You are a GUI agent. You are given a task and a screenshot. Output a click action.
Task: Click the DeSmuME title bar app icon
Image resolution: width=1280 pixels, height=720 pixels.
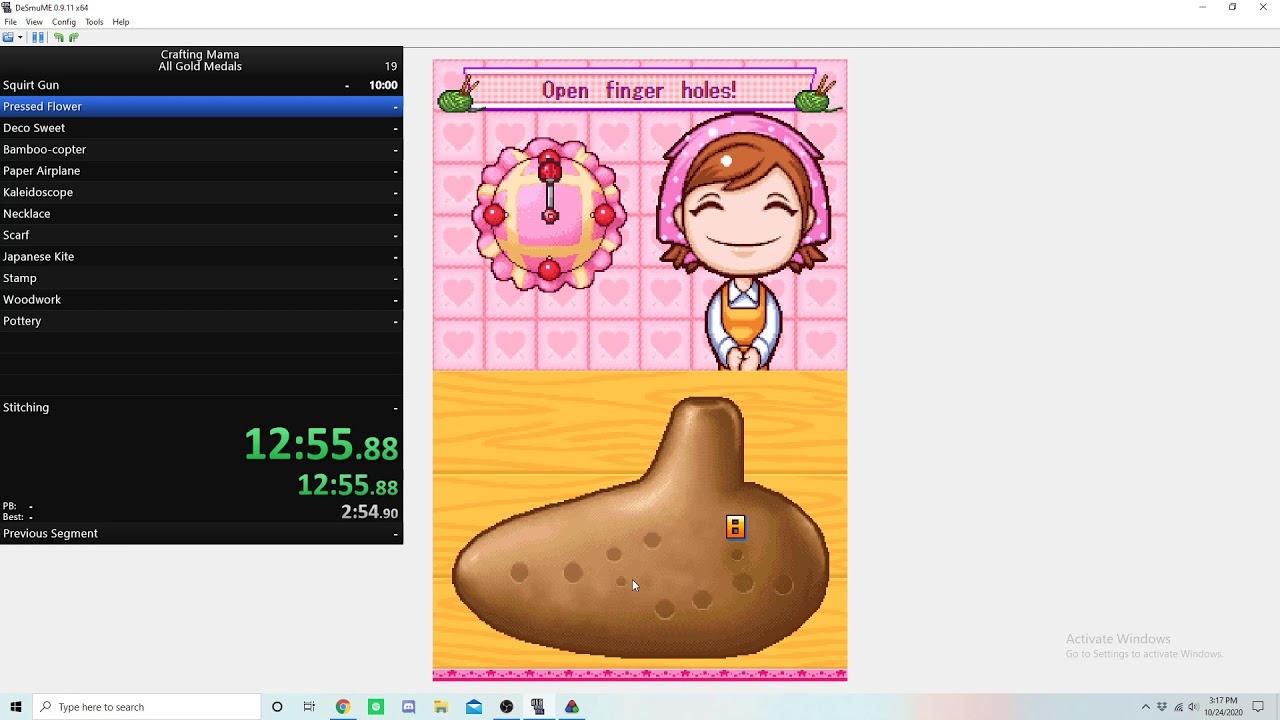pyautogui.click(x=7, y=7)
